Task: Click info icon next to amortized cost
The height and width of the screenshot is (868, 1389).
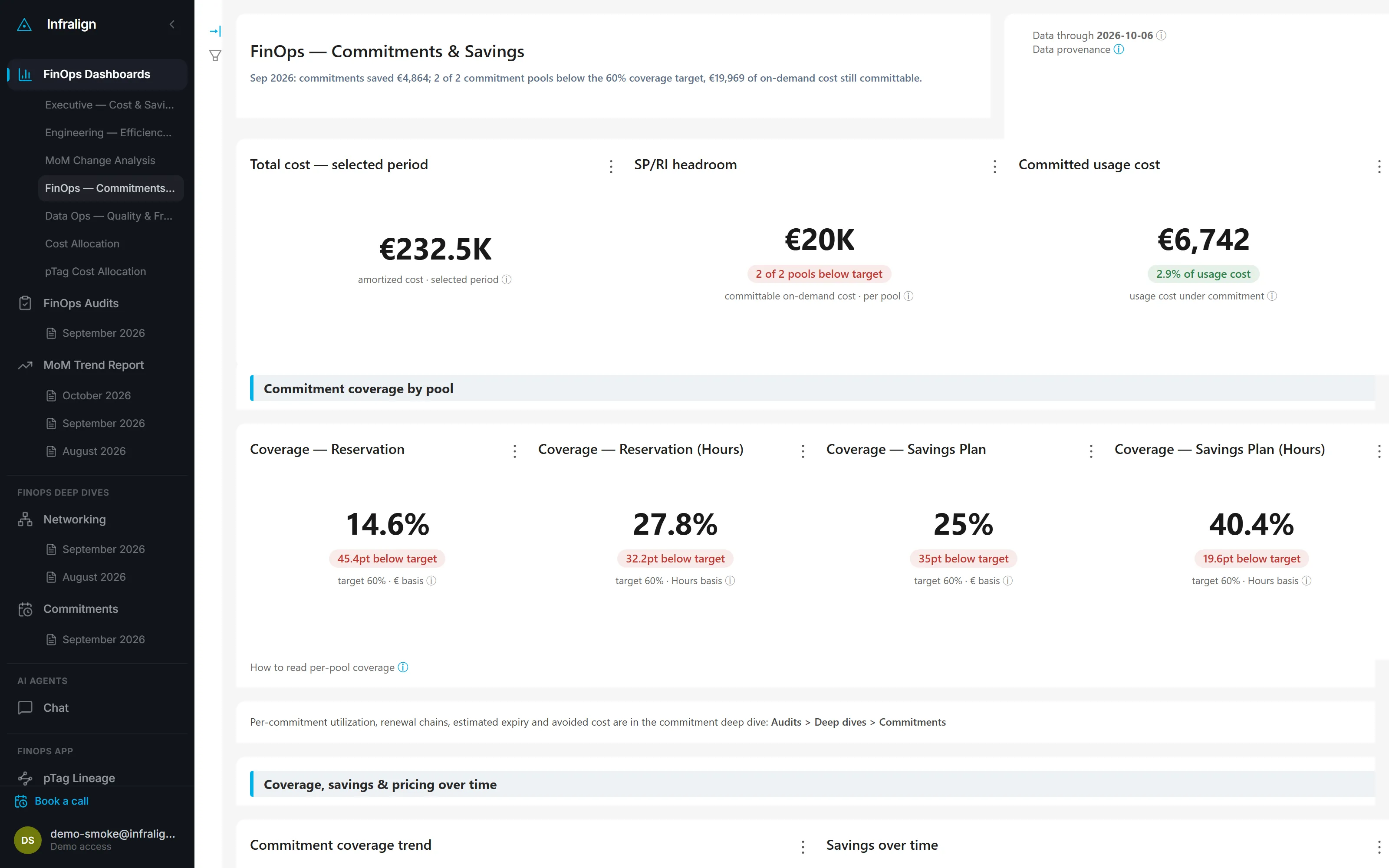Action: 506,279
